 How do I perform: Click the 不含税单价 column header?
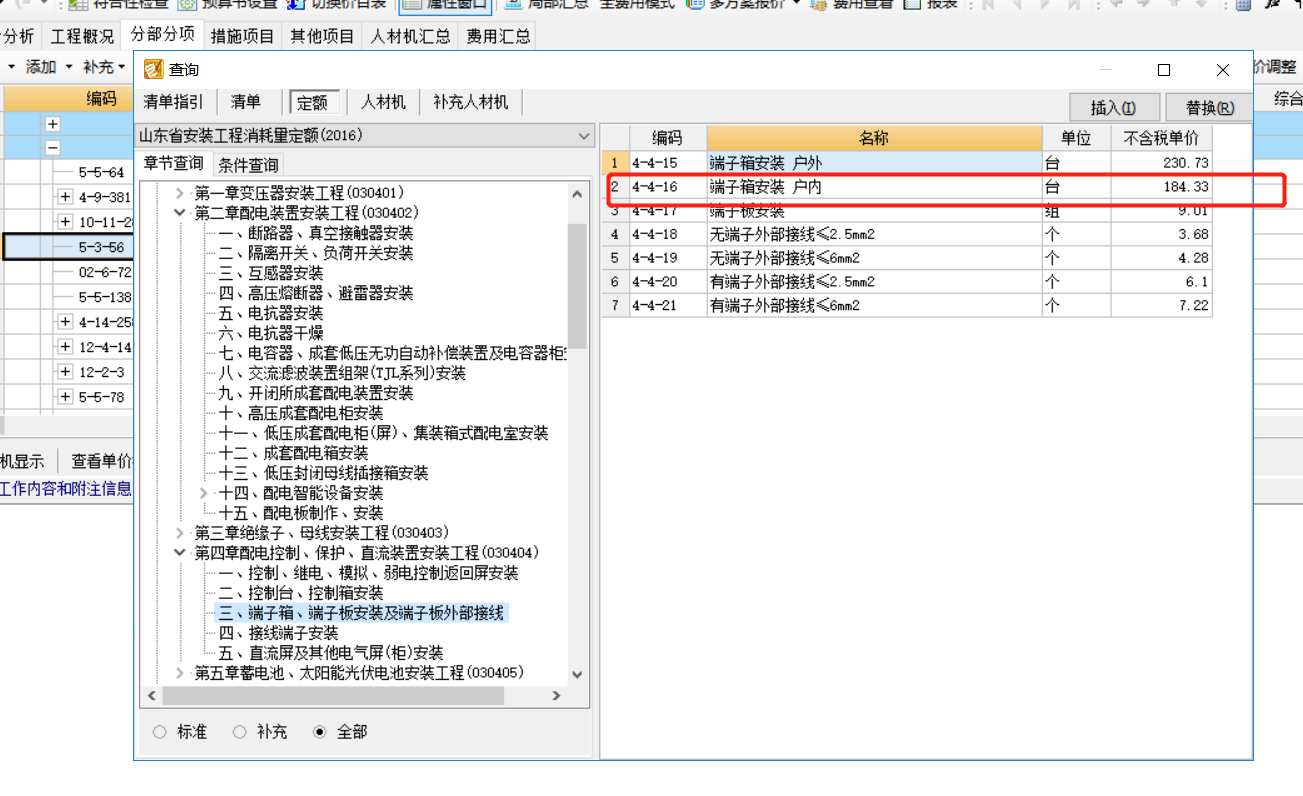tap(1161, 138)
